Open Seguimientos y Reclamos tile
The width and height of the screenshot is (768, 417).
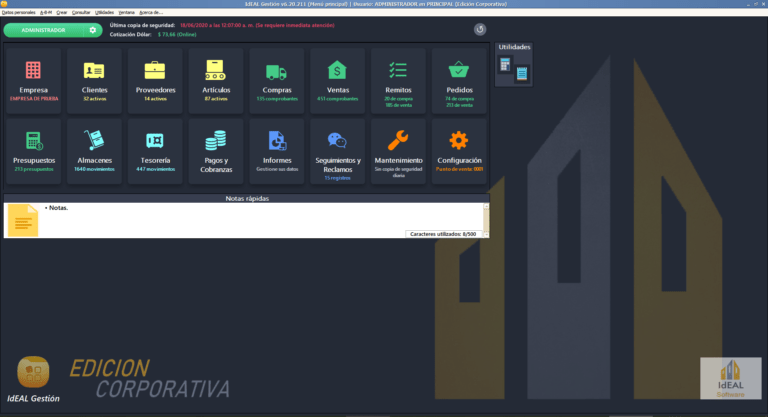click(x=337, y=151)
